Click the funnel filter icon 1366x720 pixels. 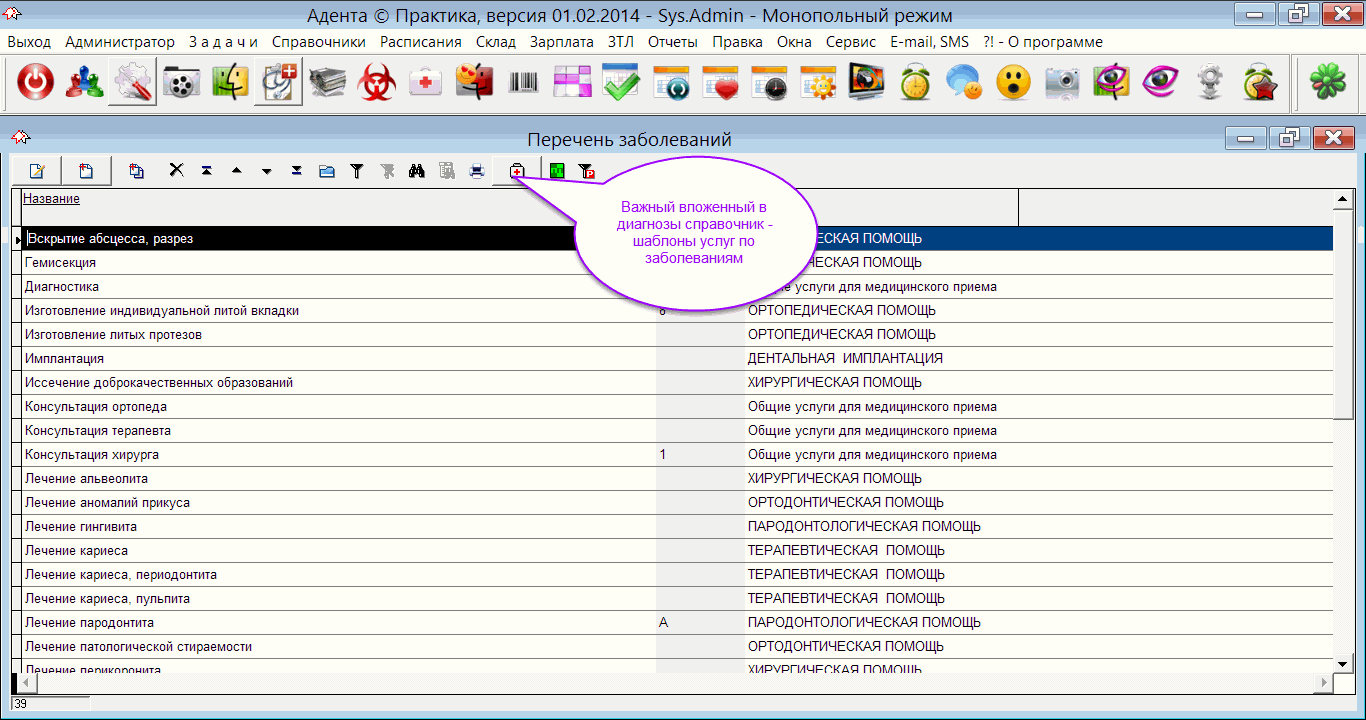point(357,171)
